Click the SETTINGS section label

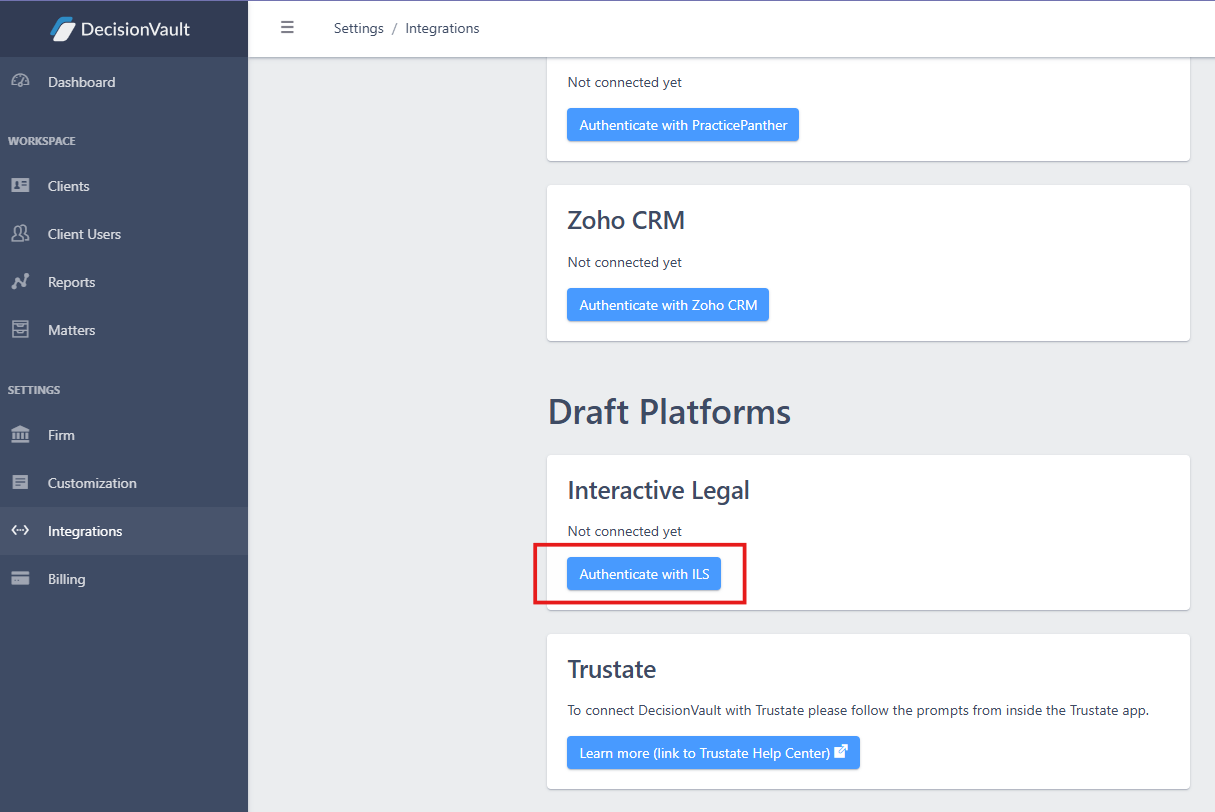pos(34,390)
